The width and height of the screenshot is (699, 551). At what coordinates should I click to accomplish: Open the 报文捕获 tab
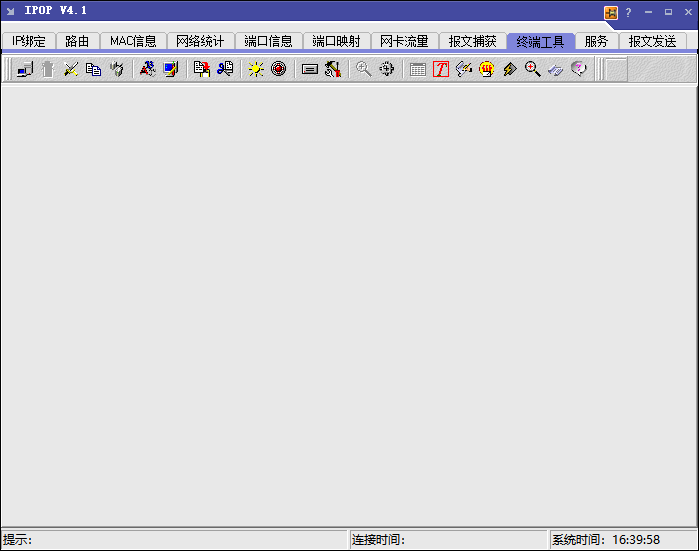coord(472,42)
